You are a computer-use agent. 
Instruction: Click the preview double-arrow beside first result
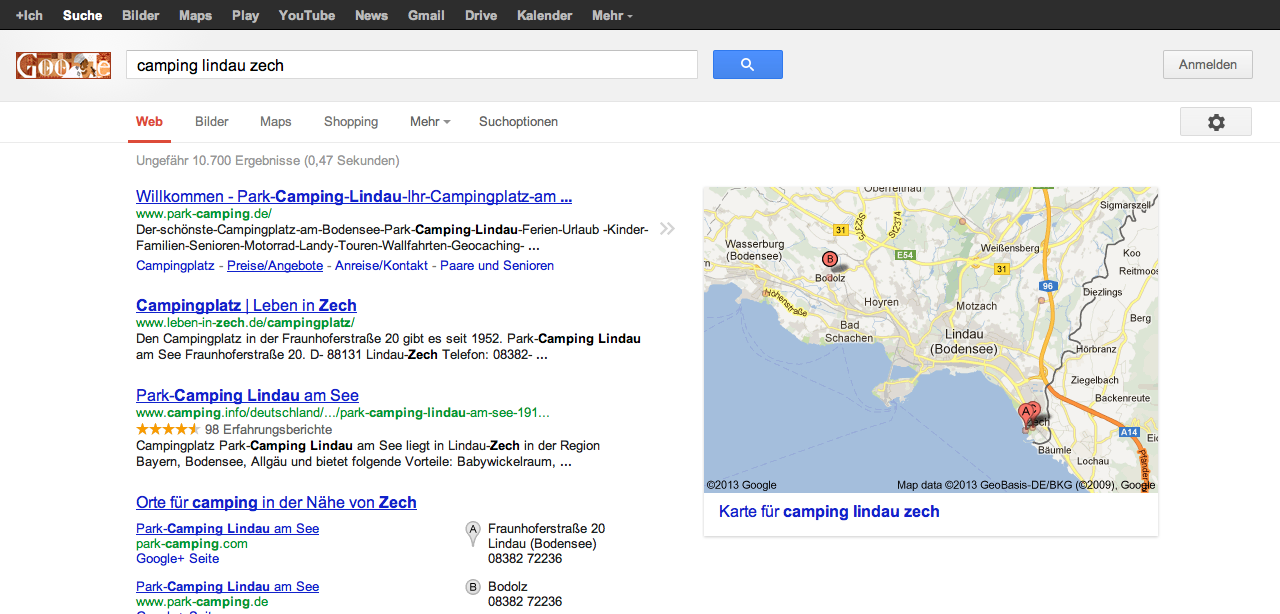click(x=667, y=229)
